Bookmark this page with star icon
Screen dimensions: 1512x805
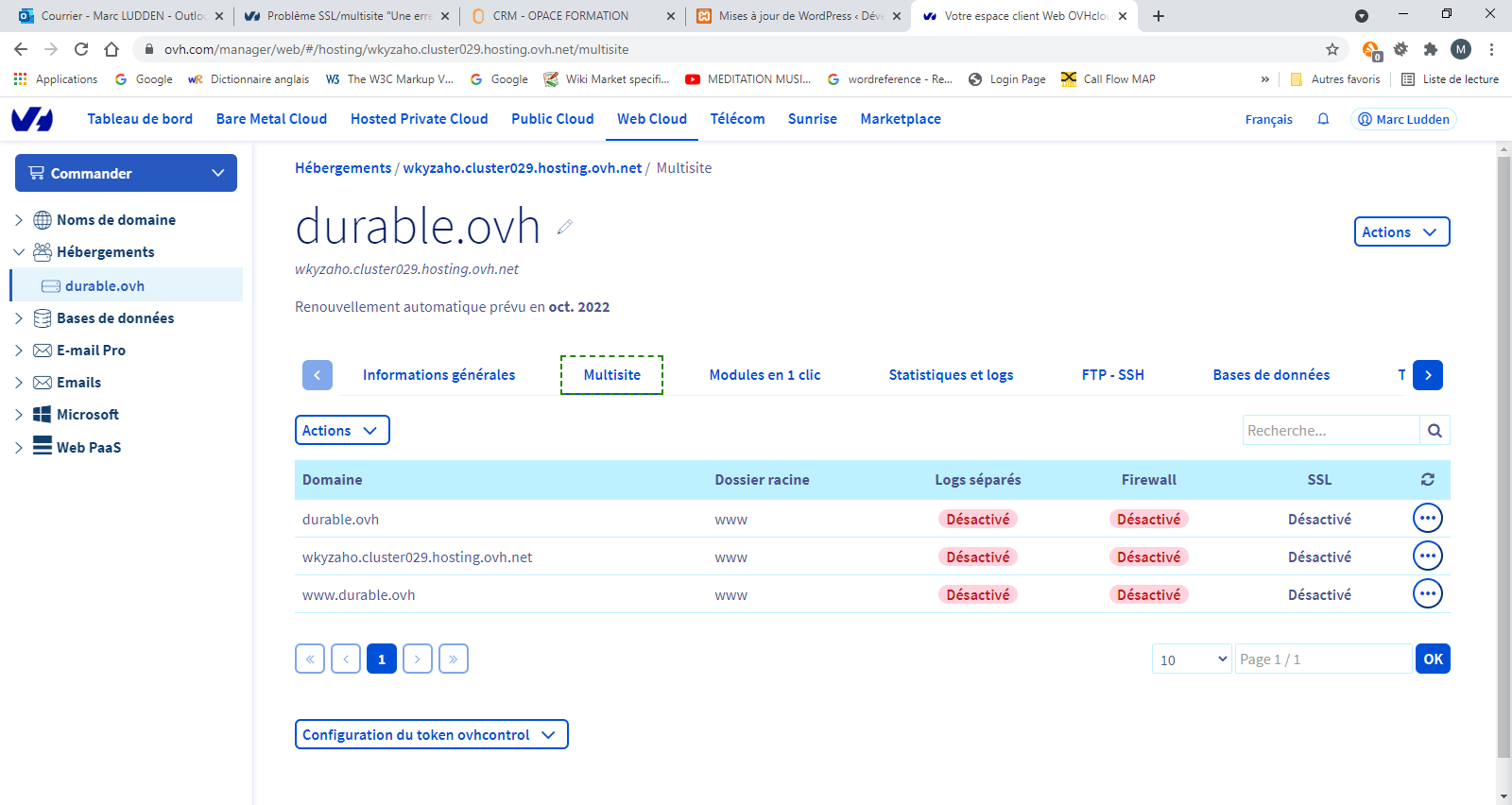(1332, 49)
